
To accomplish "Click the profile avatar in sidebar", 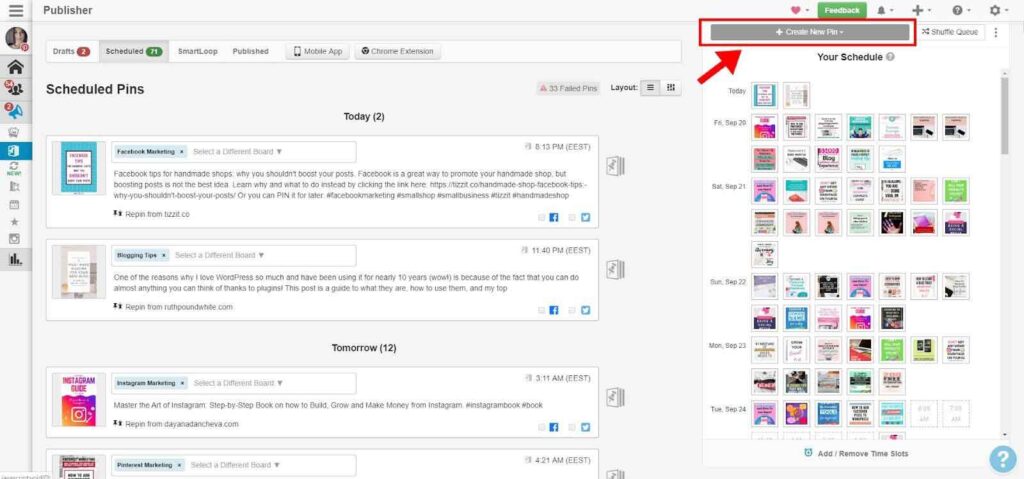I will [16, 39].
